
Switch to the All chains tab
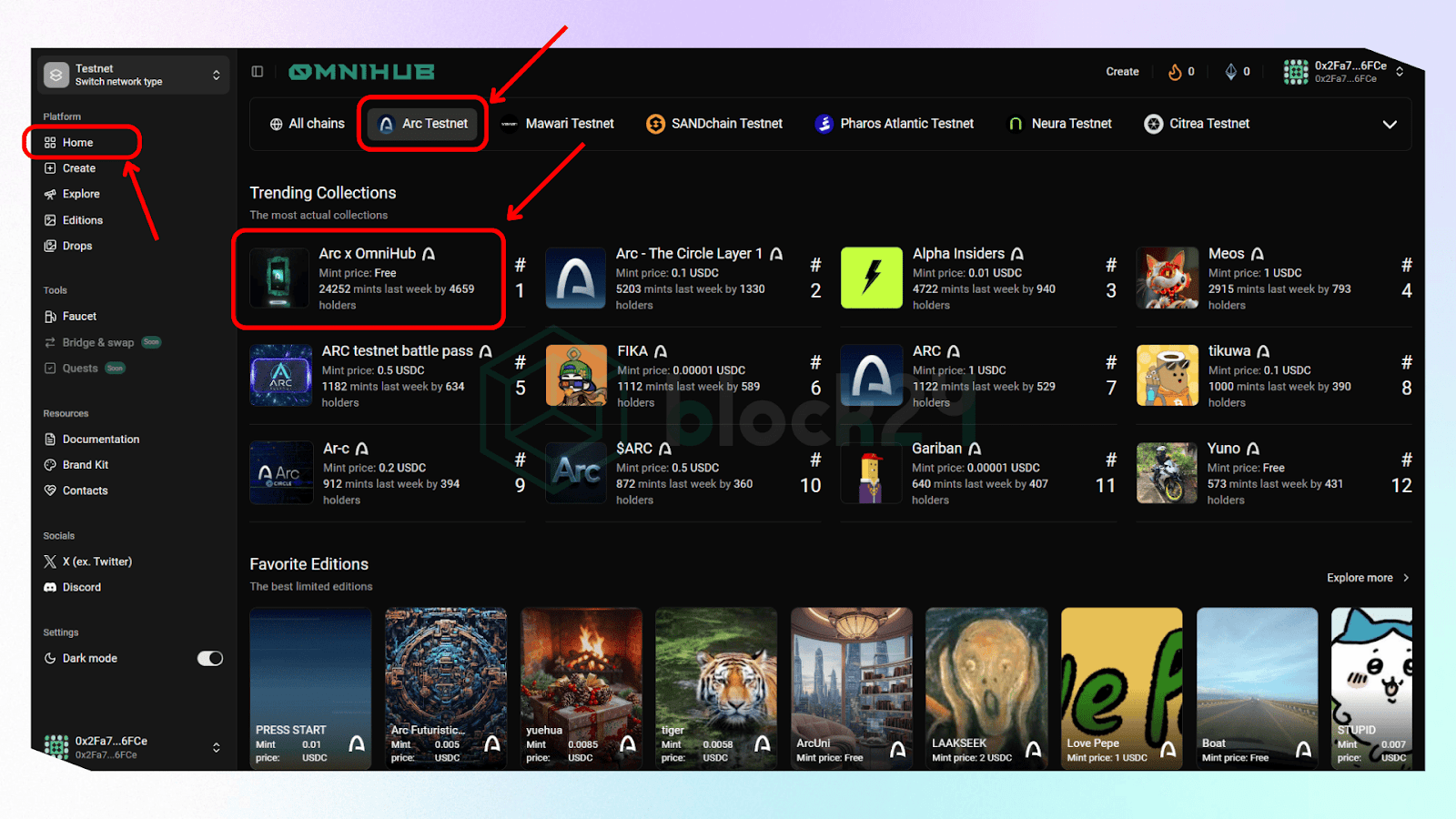307,124
